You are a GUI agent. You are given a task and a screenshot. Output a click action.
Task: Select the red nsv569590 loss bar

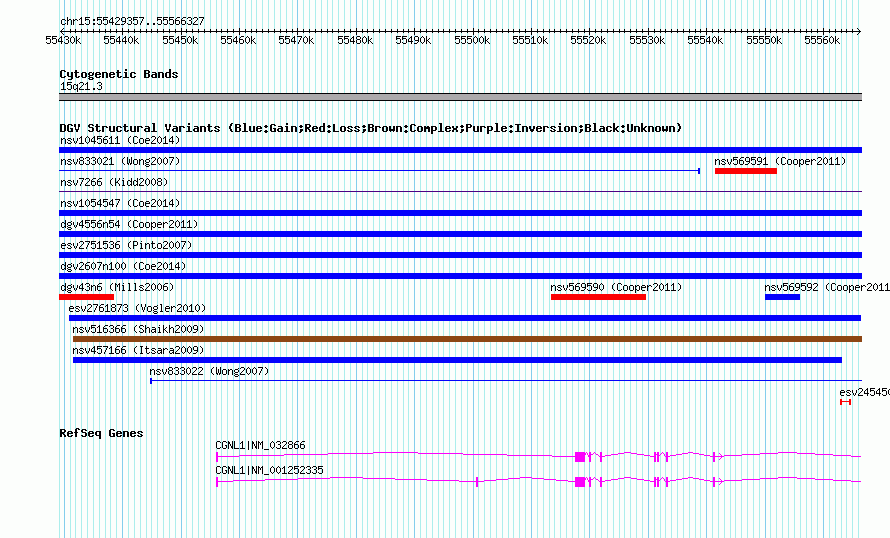pos(598,297)
